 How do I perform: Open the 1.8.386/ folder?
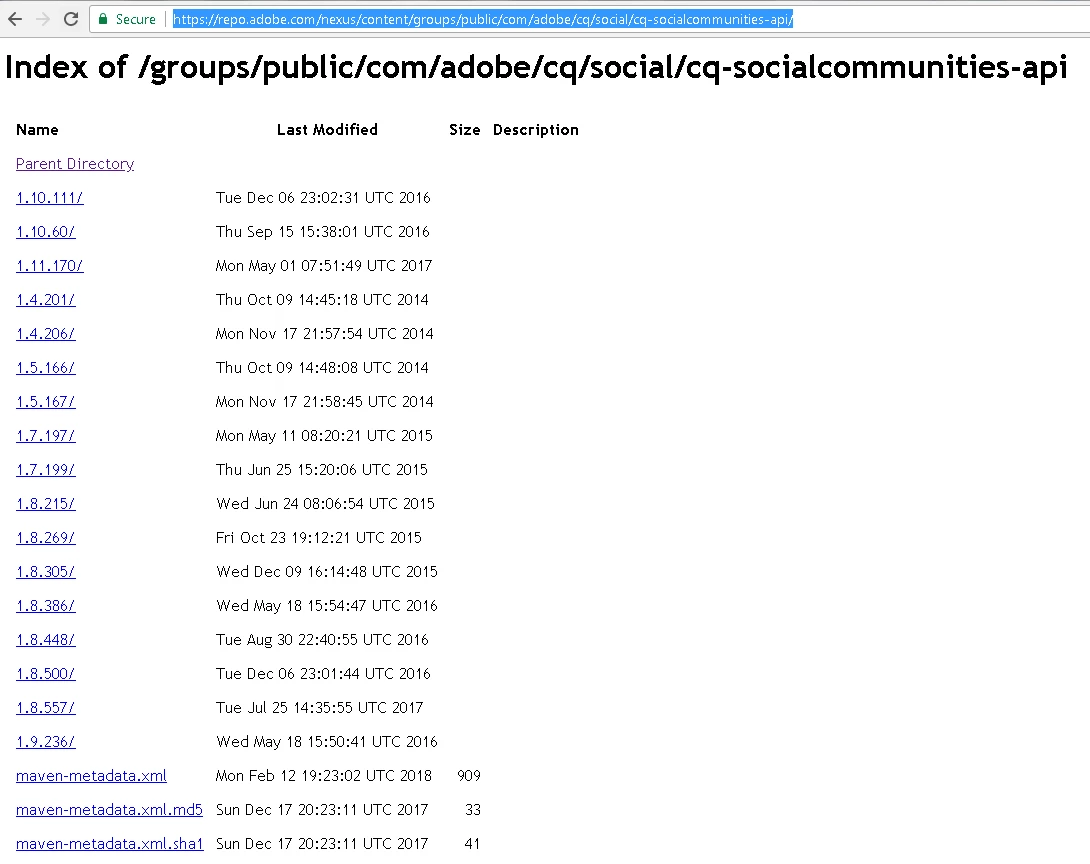(46, 607)
